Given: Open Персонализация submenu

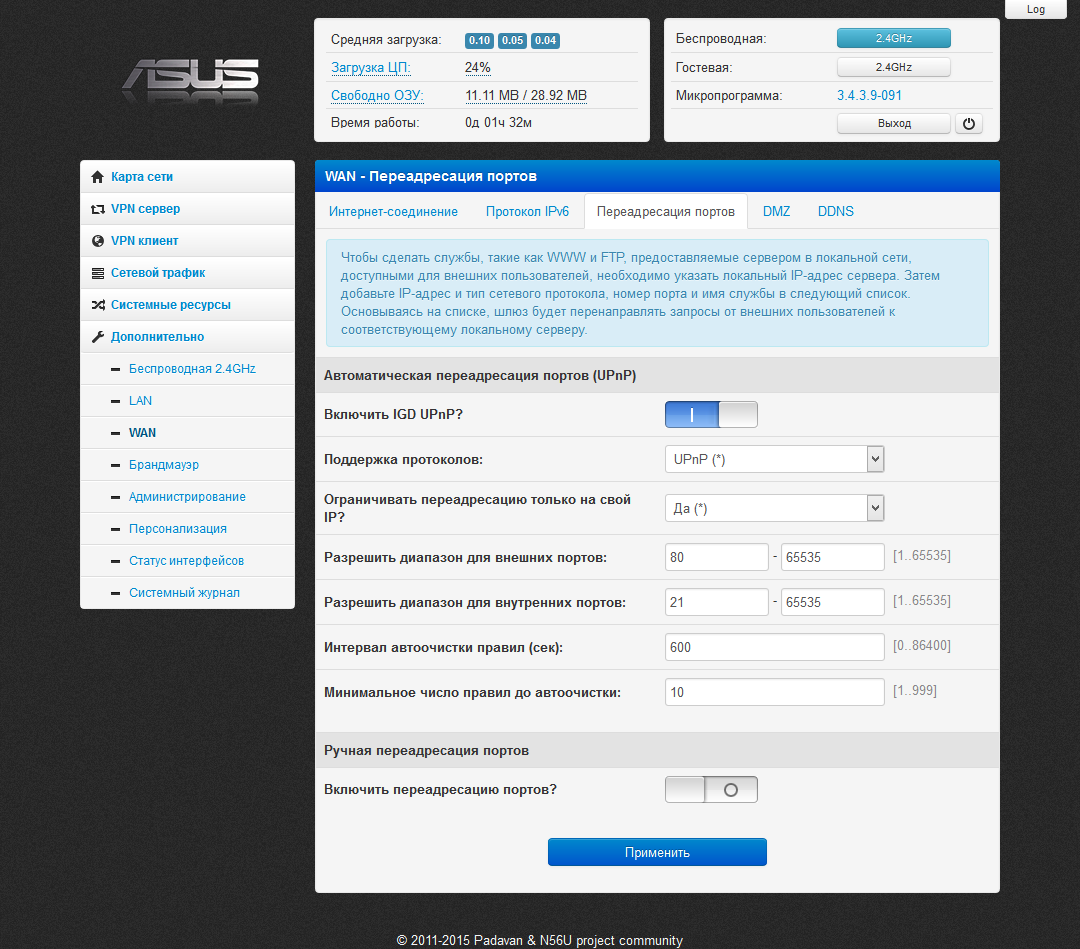Looking at the screenshot, I should click(x=178, y=529).
